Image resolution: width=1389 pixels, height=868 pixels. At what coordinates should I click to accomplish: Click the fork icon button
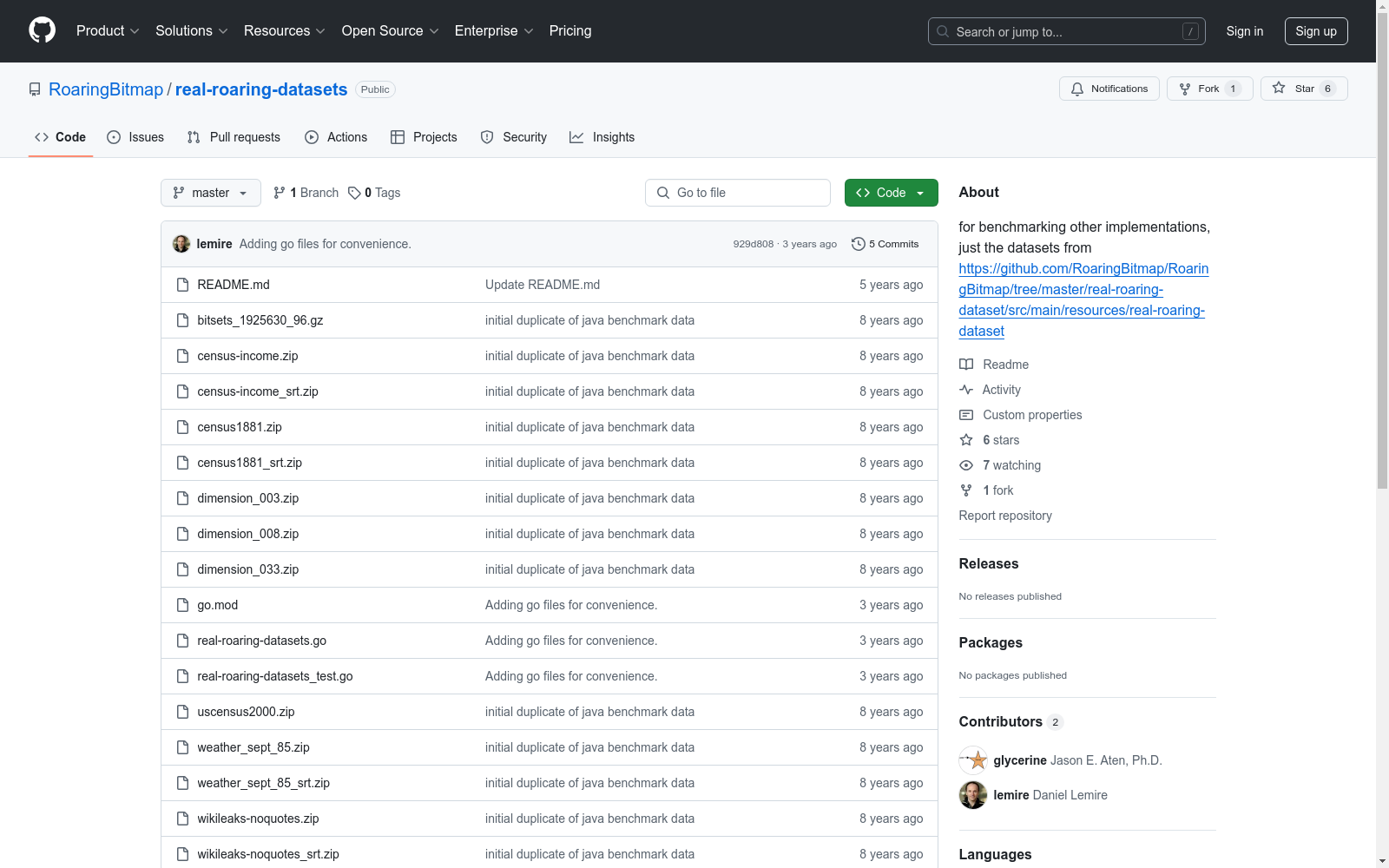(x=1185, y=89)
